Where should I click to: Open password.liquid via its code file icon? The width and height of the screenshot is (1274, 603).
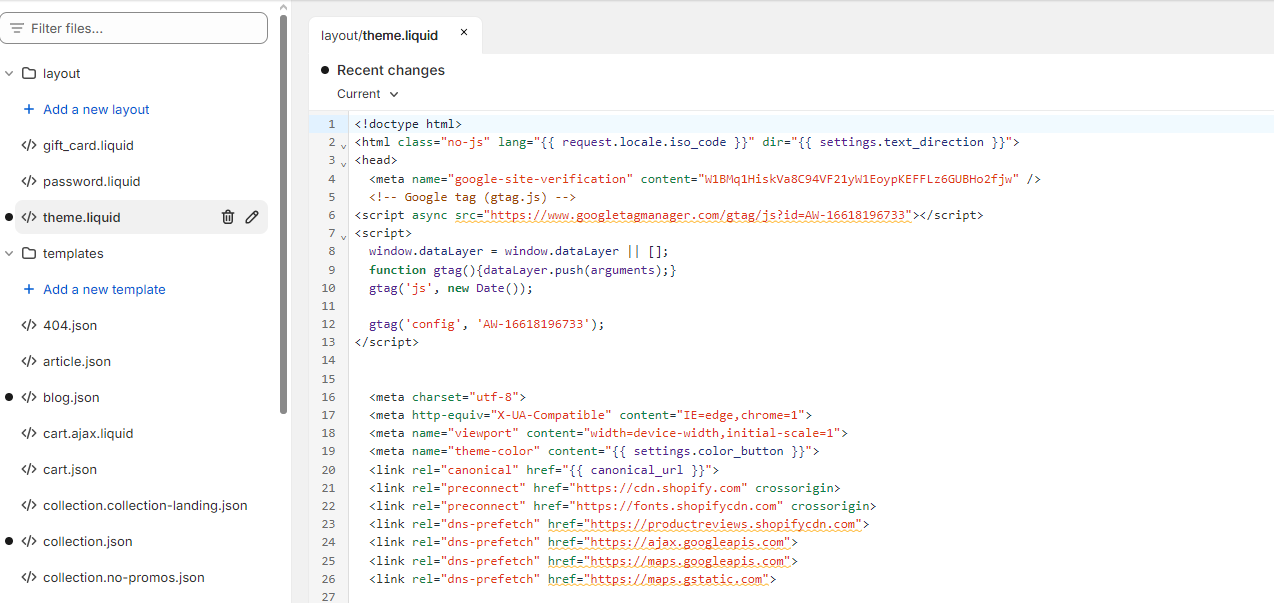[29, 181]
